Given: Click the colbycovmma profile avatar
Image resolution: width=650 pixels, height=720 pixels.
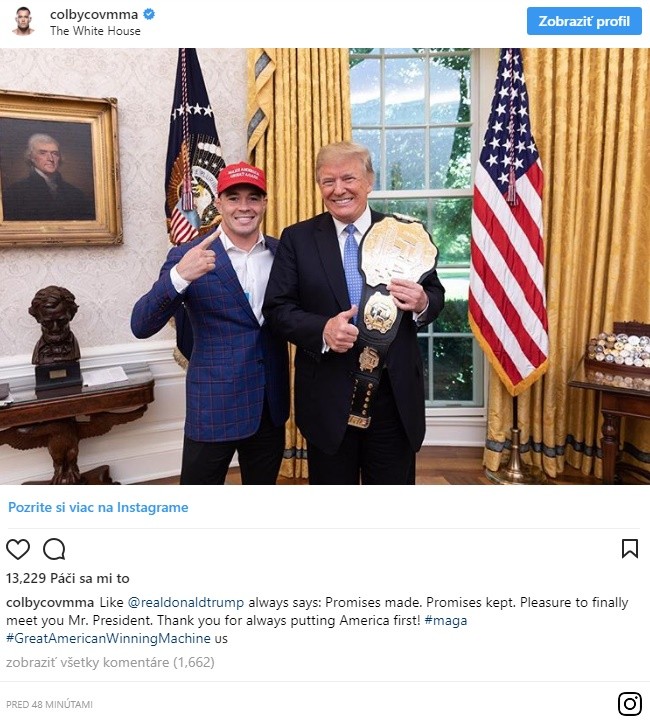Looking at the screenshot, I should pos(23,21).
